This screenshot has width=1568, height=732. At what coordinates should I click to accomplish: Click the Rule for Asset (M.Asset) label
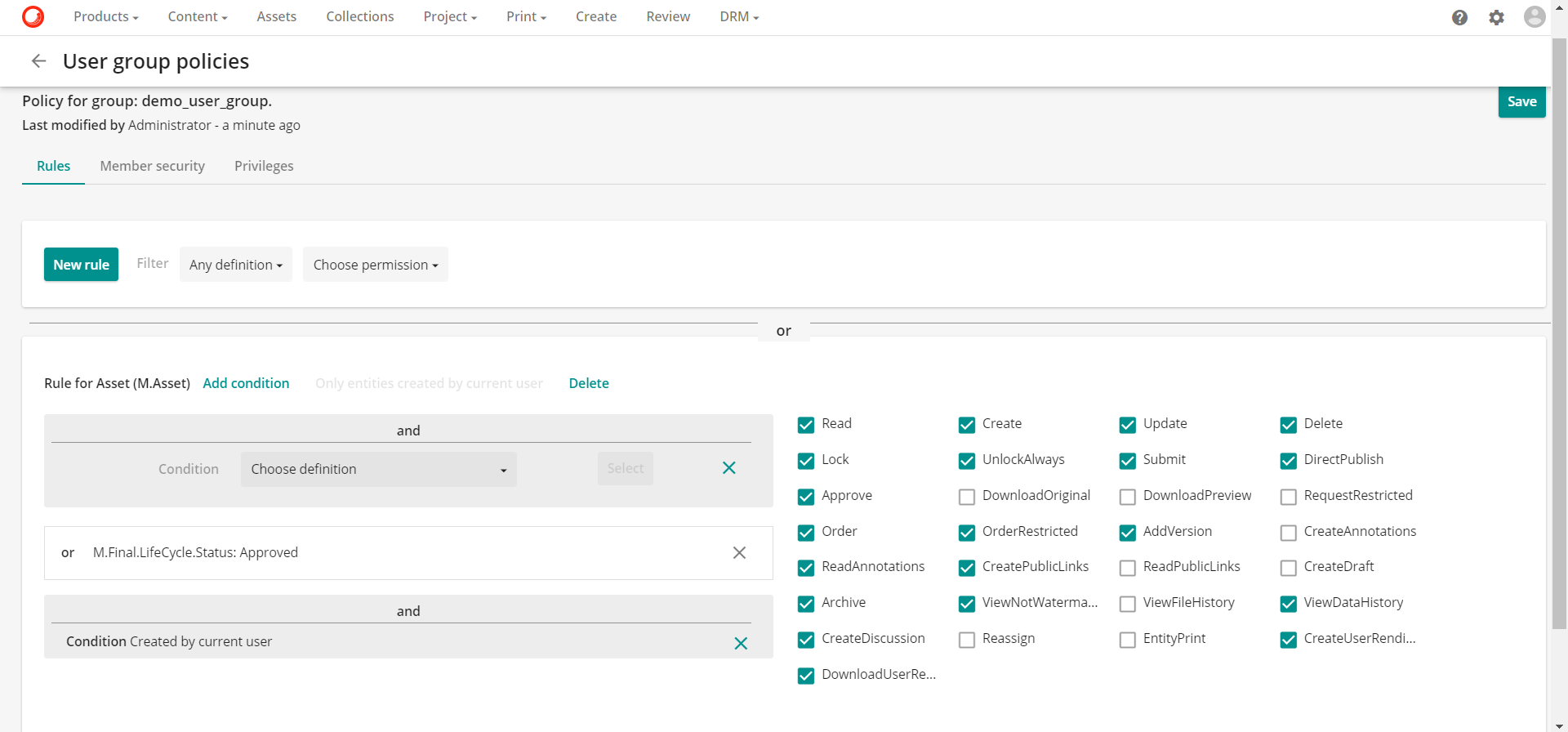[x=117, y=383]
